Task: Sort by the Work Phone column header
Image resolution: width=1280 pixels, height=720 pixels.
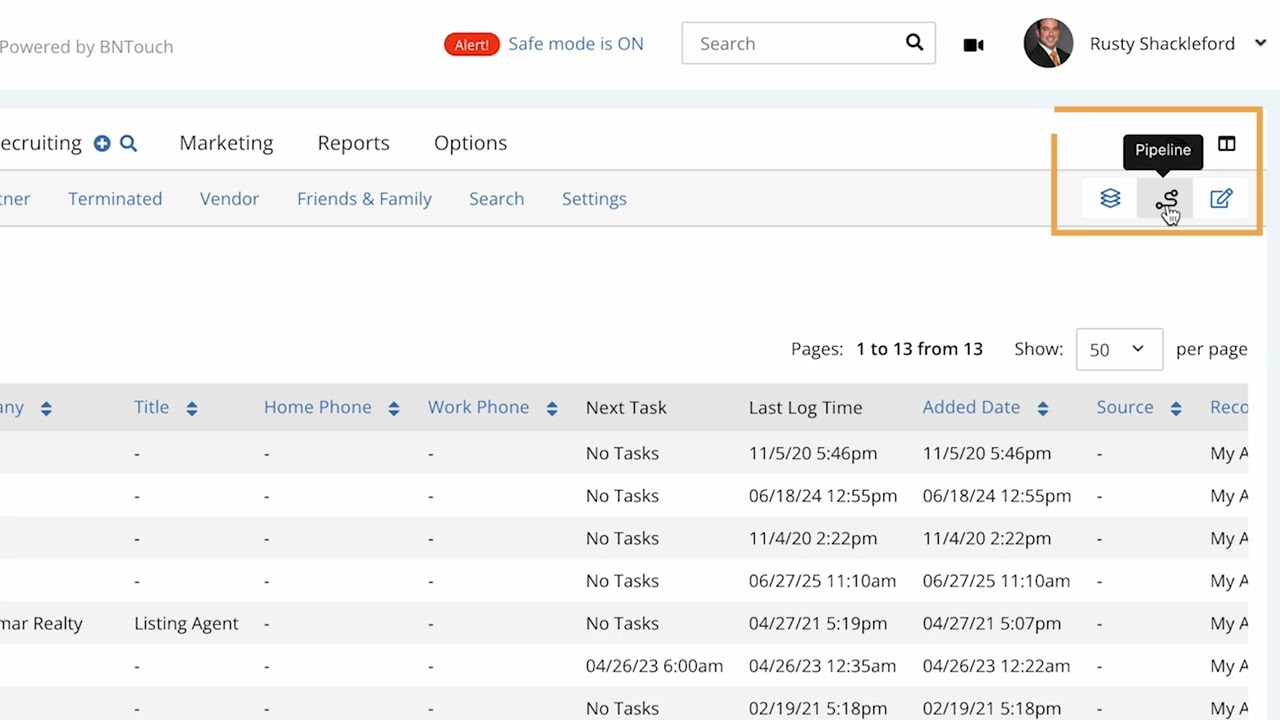Action: point(478,407)
